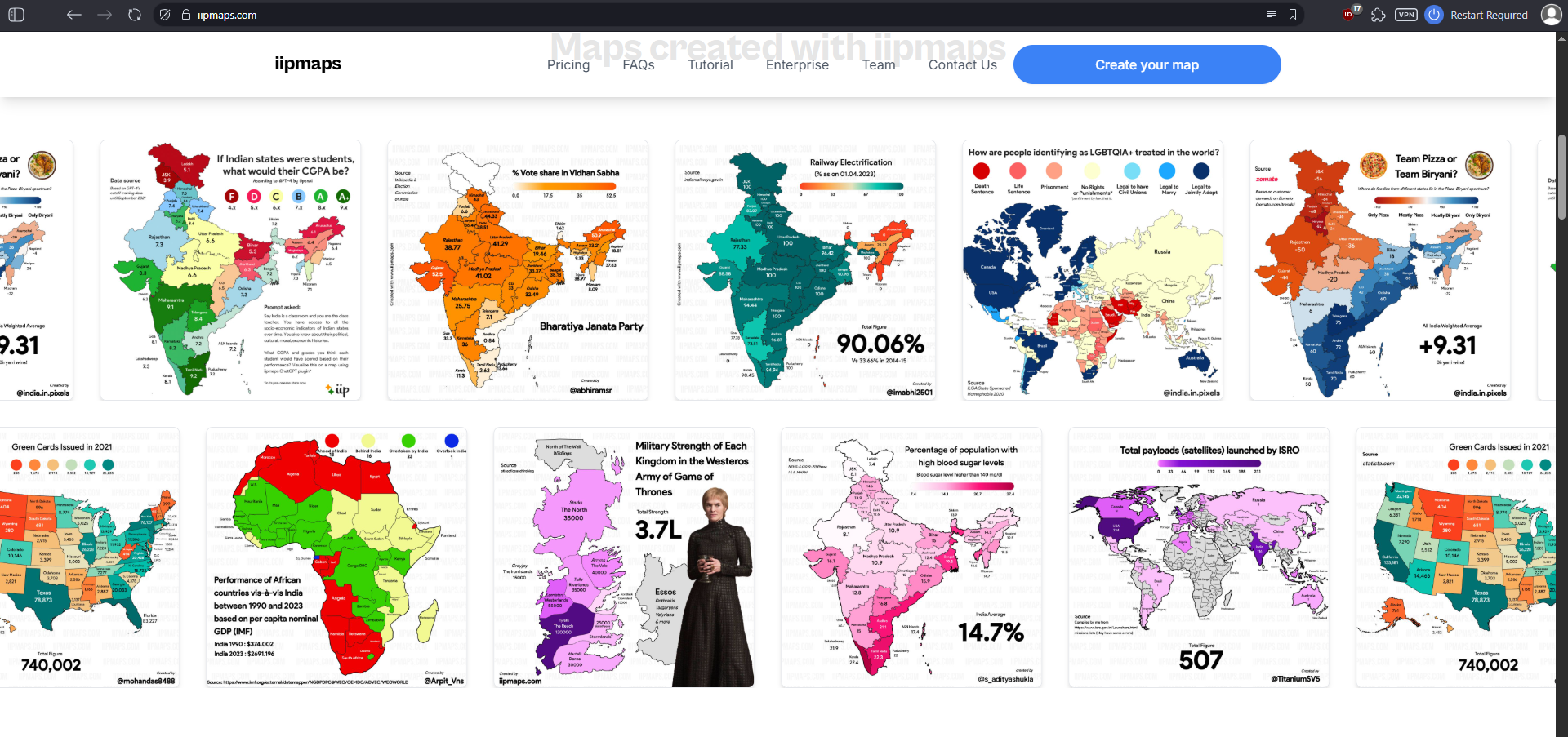Click the page vertical scrollbar thumb

pos(1561,177)
